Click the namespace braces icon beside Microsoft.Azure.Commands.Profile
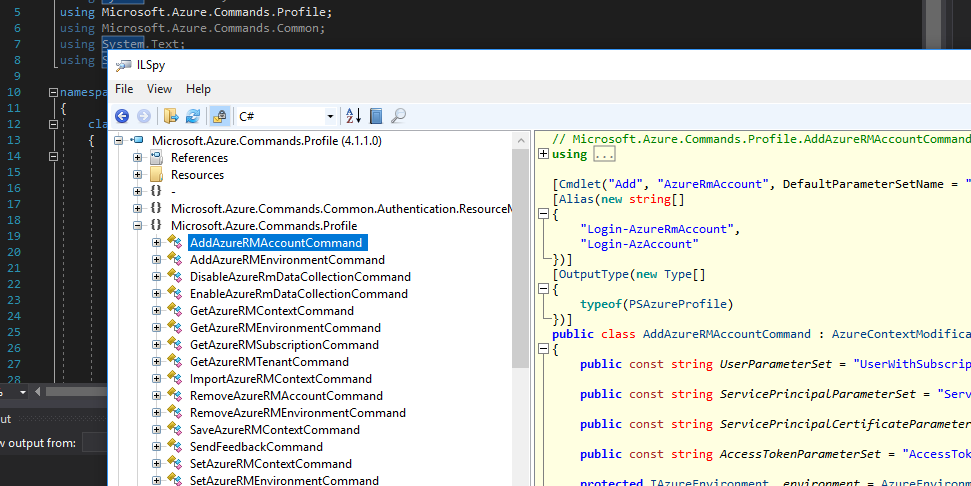 [156, 225]
